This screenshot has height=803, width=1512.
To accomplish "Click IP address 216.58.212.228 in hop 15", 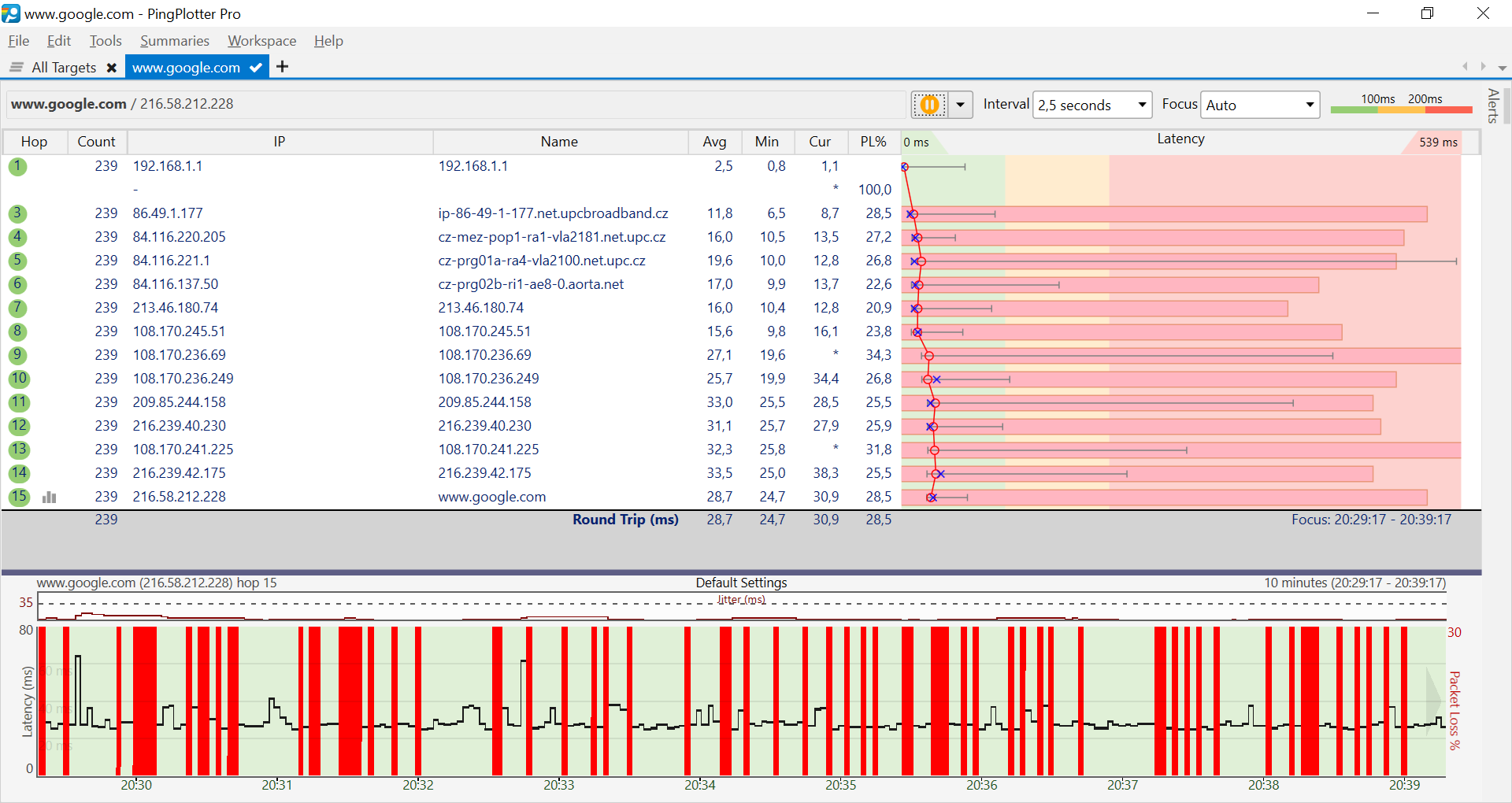I will point(179,497).
